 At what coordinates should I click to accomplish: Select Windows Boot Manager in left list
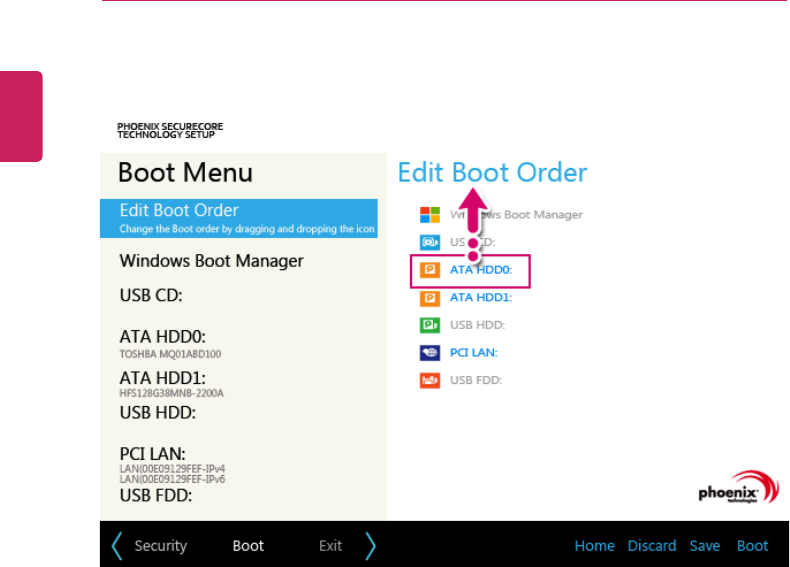(x=212, y=261)
